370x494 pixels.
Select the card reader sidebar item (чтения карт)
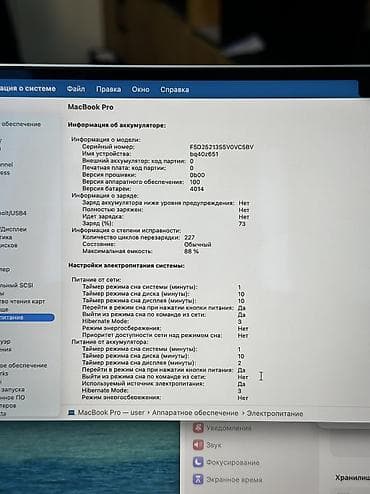pos(22,301)
